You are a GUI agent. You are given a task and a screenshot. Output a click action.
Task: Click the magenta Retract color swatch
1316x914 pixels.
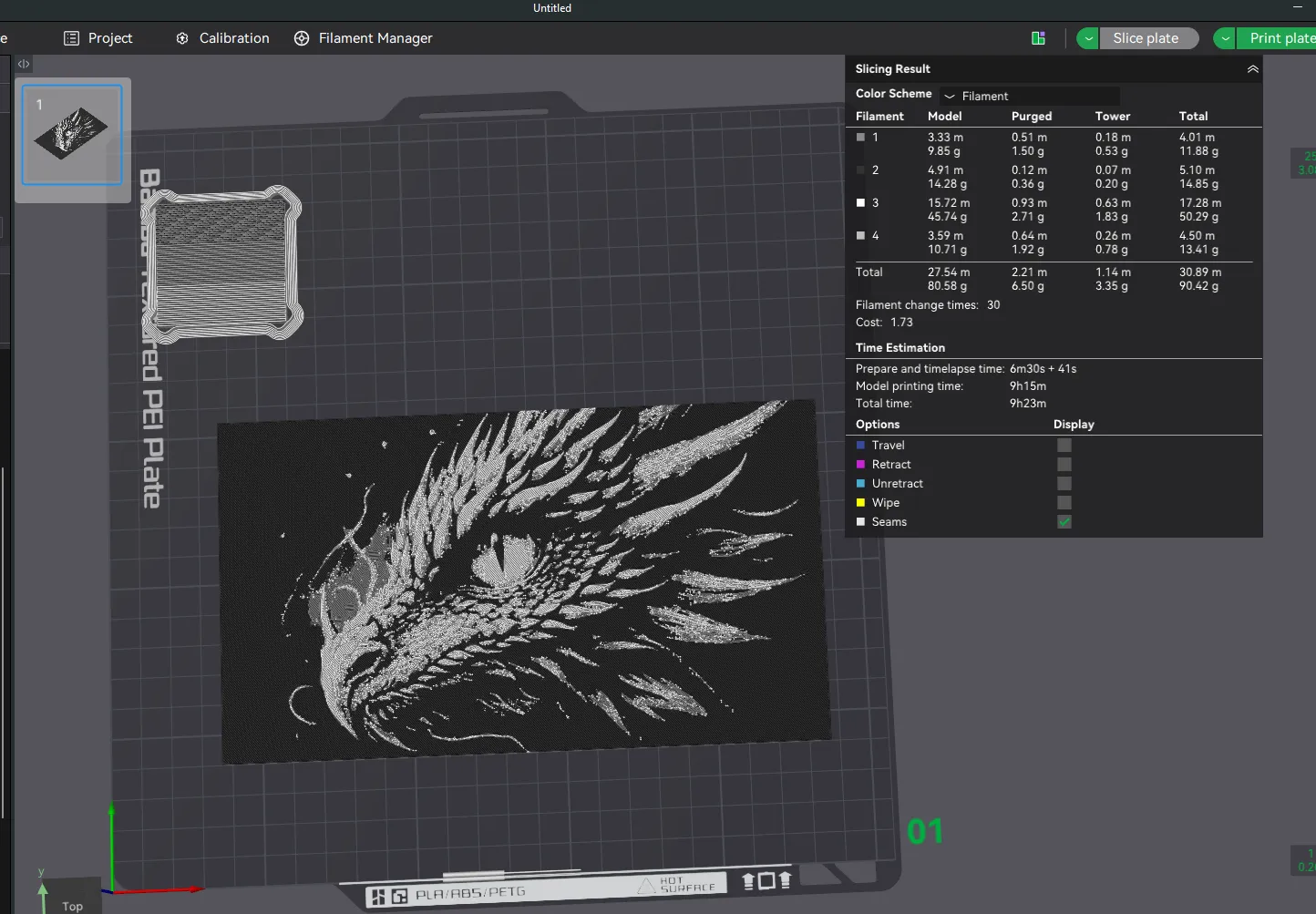tap(860, 465)
